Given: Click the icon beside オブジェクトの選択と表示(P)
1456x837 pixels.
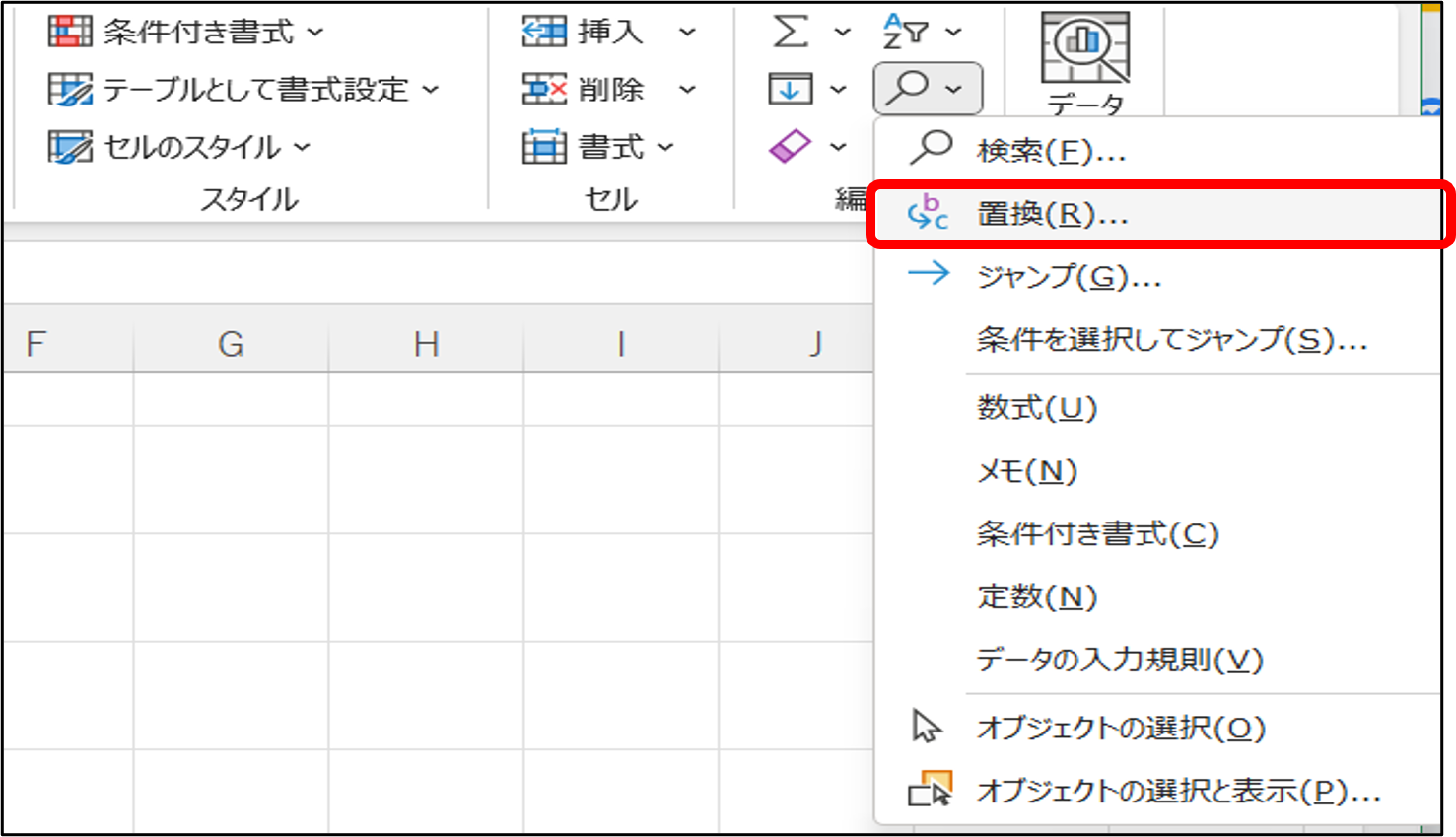Looking at the screenshot, I should click(x=931, y=789).
